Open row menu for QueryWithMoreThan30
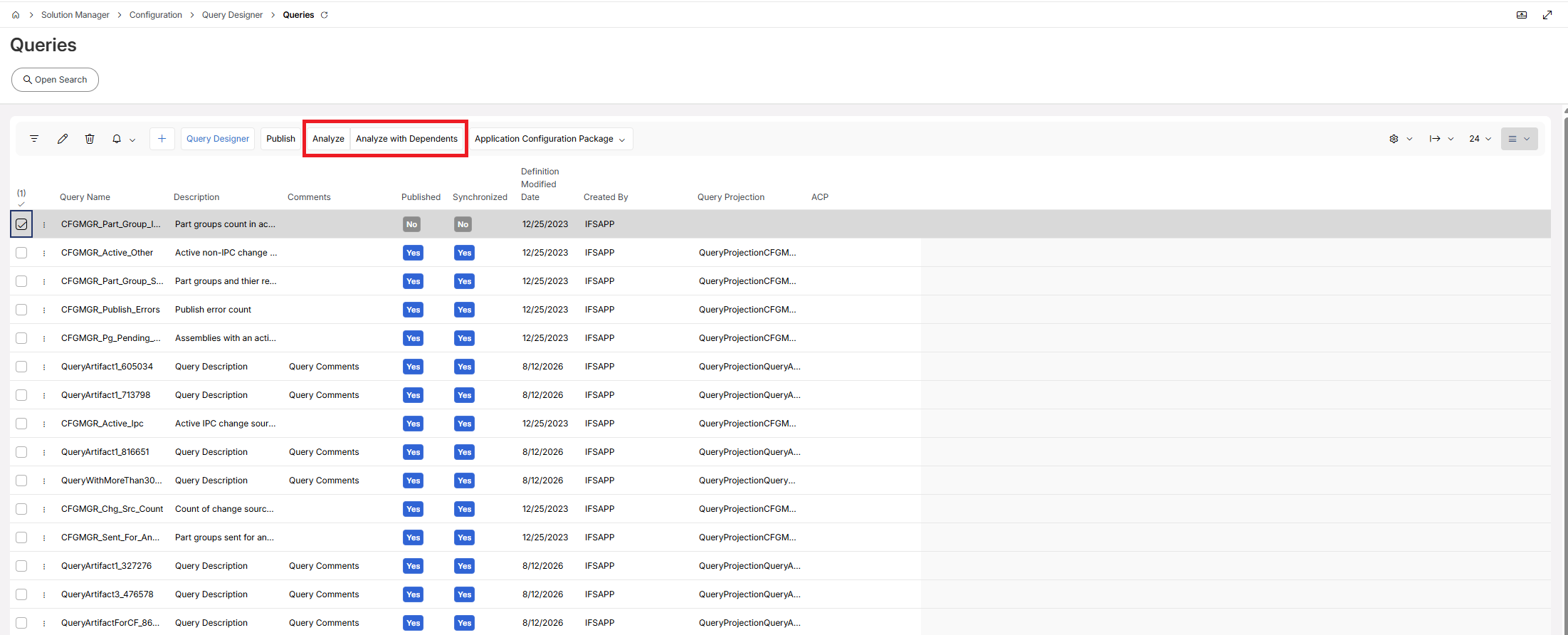This screenshot has width=1568, height=635. point(44,481)
